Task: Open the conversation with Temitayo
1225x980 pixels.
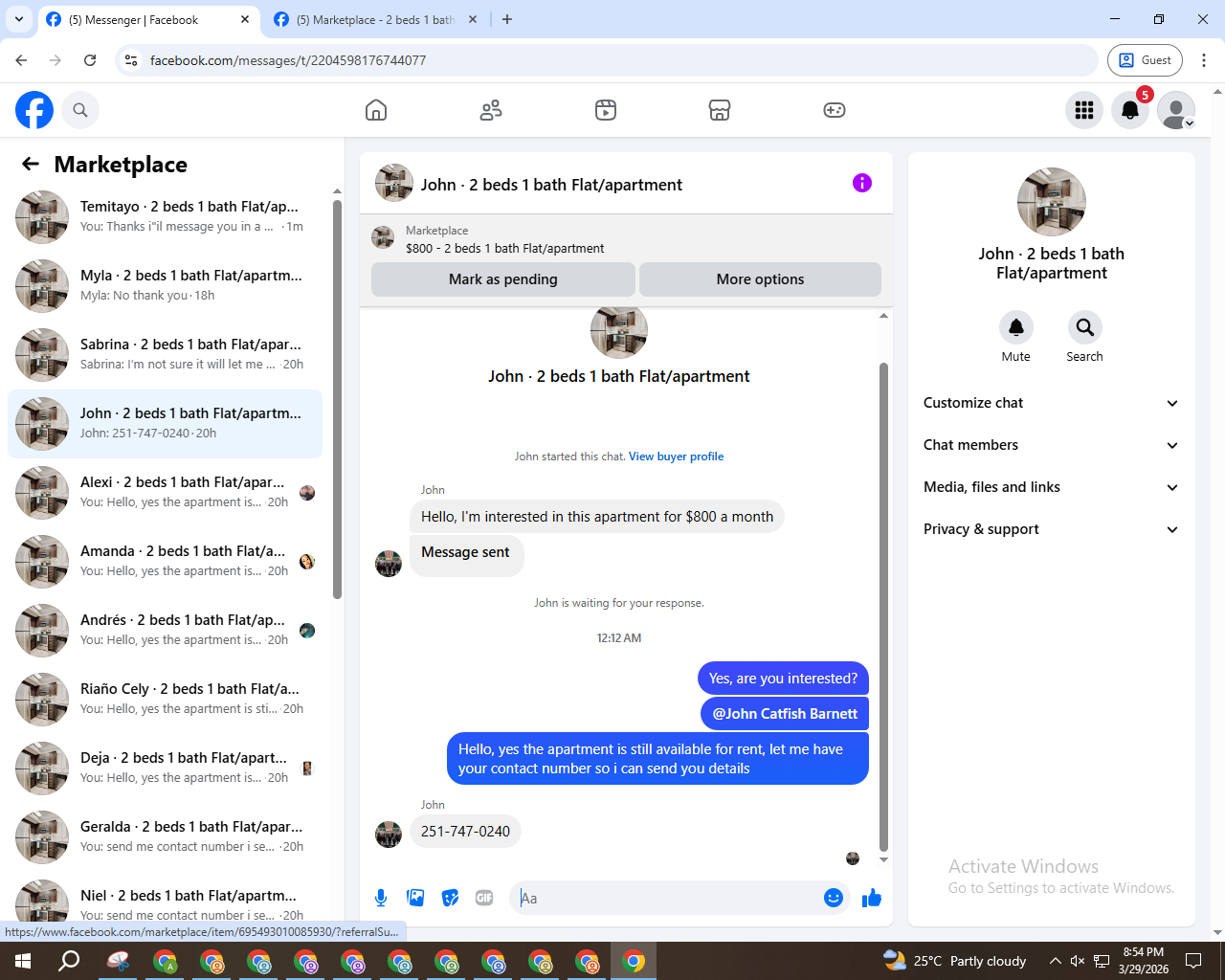Action: [165, 217]
